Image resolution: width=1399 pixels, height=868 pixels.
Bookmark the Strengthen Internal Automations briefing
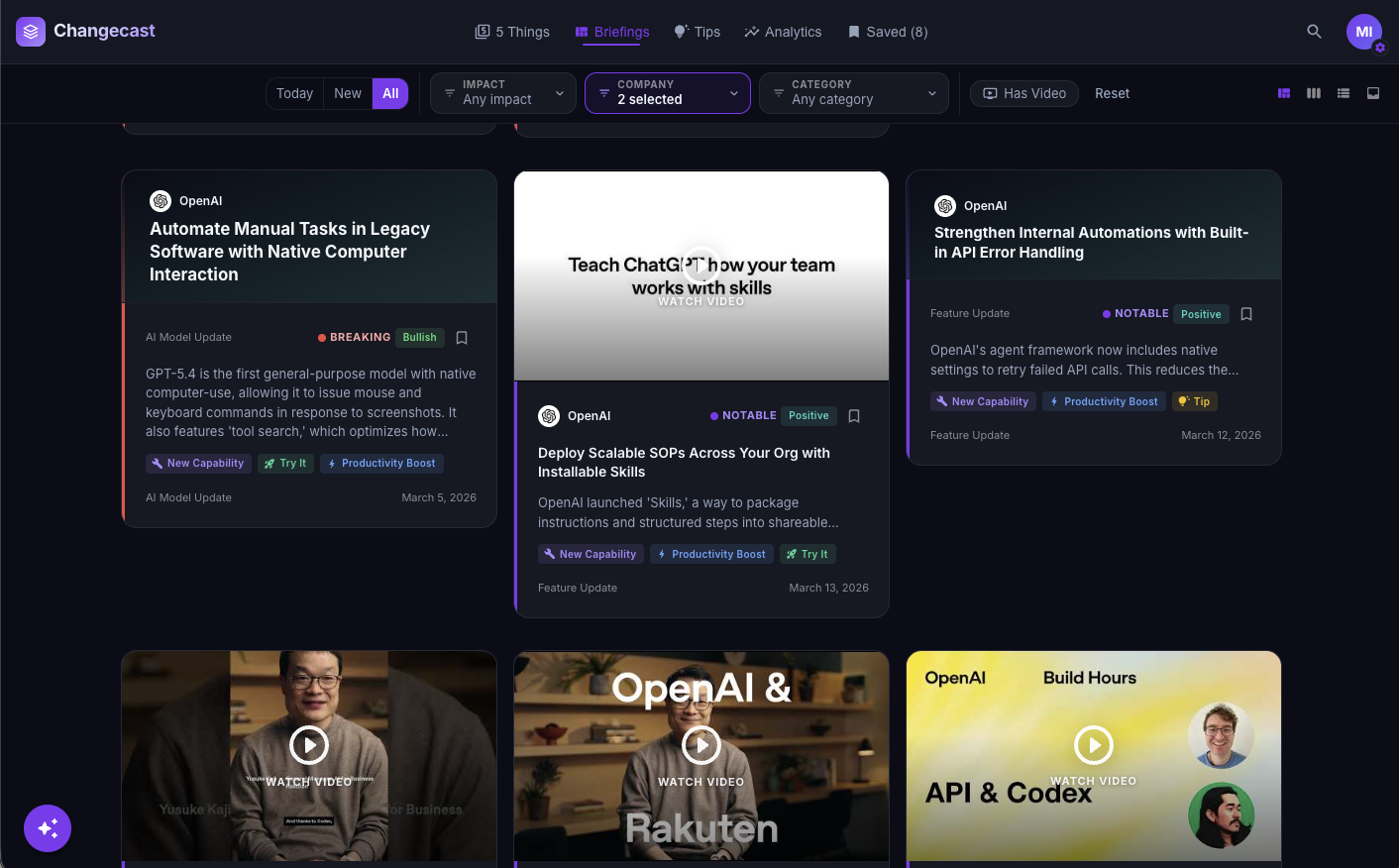(1246, 314)
